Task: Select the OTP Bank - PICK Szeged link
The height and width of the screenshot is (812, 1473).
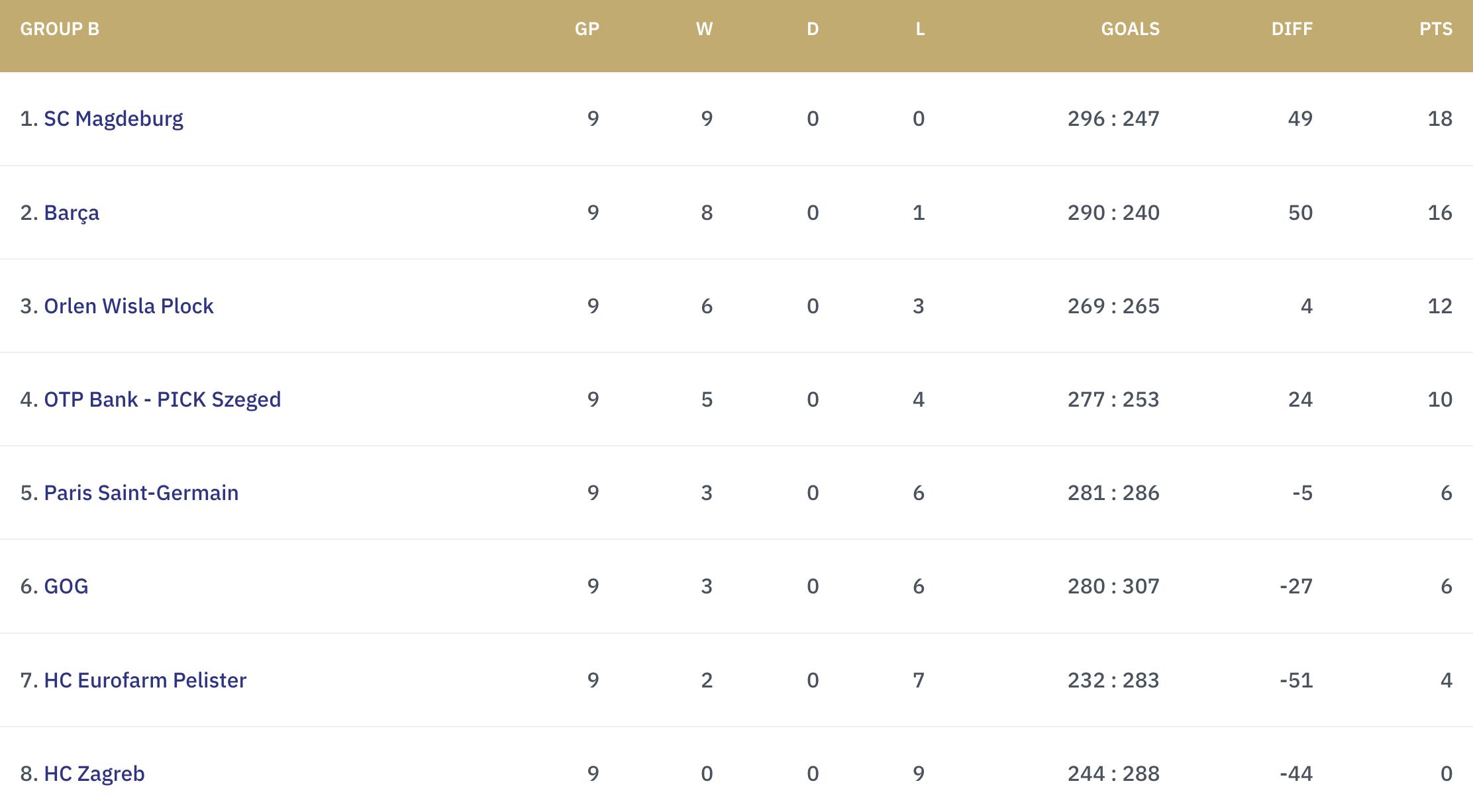Action: point(162,399)
